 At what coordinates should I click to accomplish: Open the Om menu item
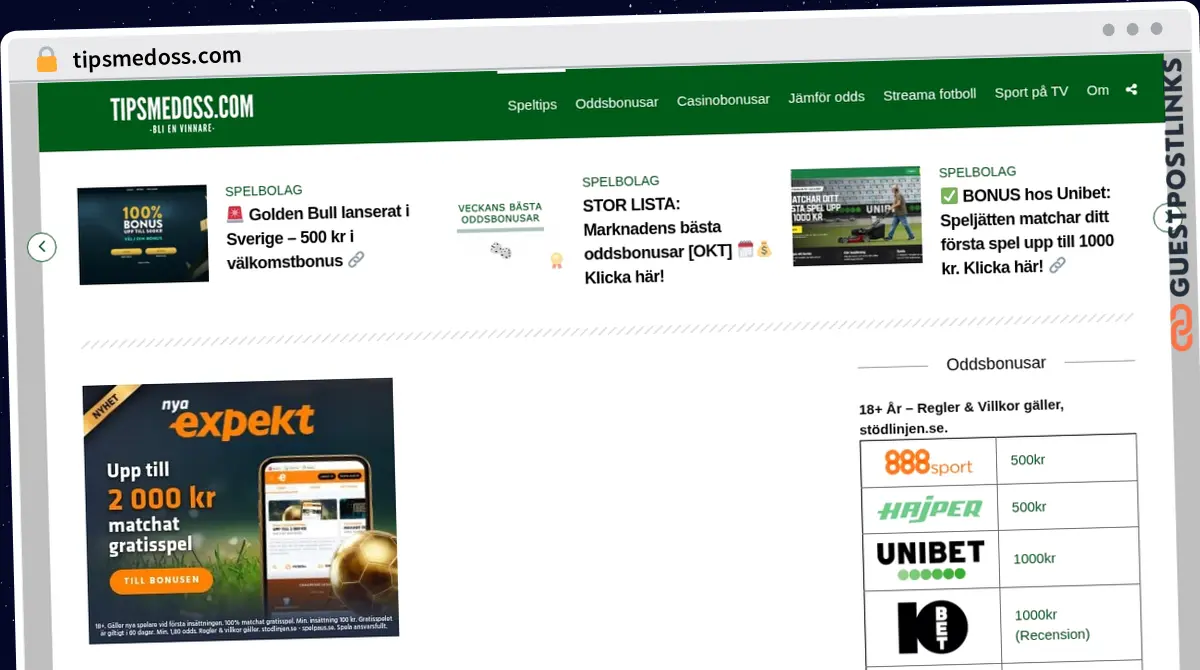pyautogui.click(x=1098, y=90)
